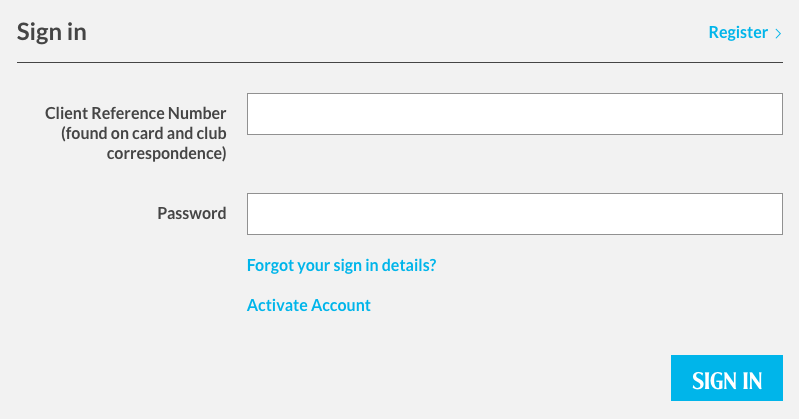Click the Password label text
The height and width of the screenshot is (419, 799).
click(191, 213)
